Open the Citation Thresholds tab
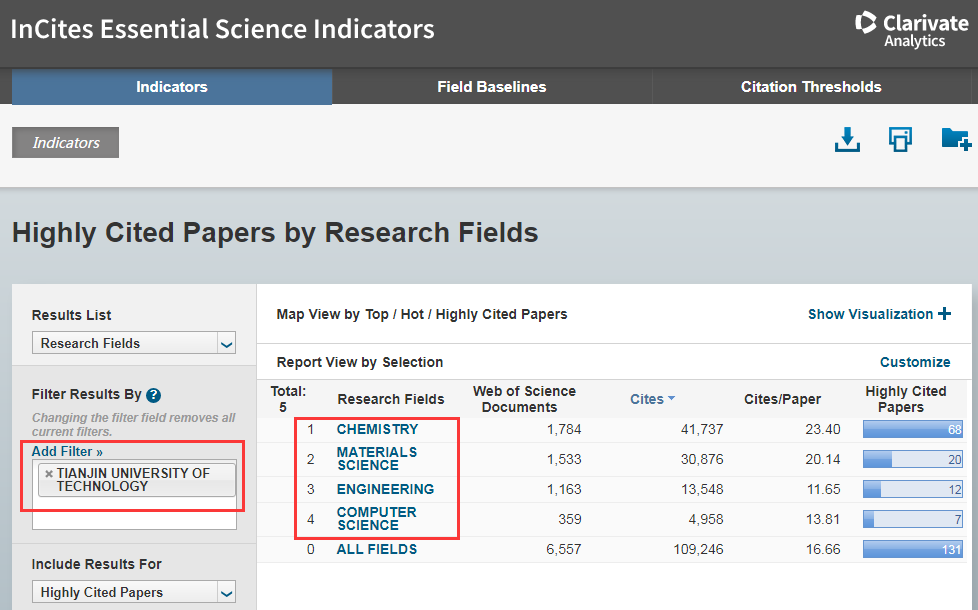Image resolution: width=978 pixels, height=610 pixels. (810, 87)
